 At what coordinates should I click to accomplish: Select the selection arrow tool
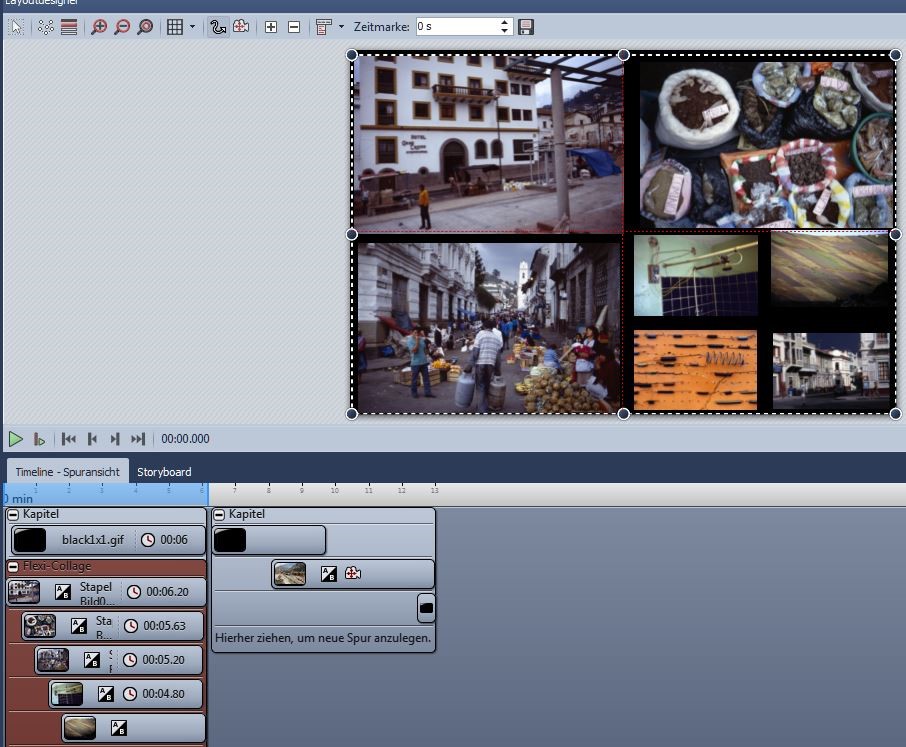(16, 27)
